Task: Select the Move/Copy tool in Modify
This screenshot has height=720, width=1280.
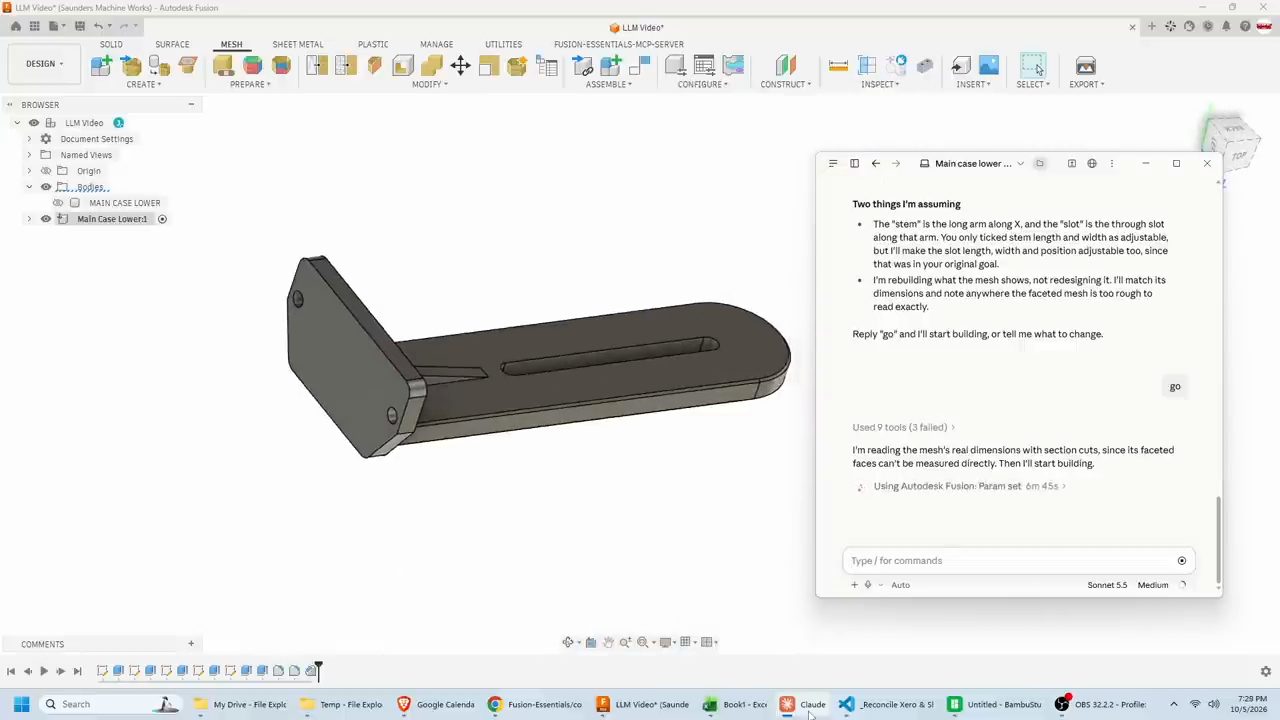Action: click(x=460, y=66)
